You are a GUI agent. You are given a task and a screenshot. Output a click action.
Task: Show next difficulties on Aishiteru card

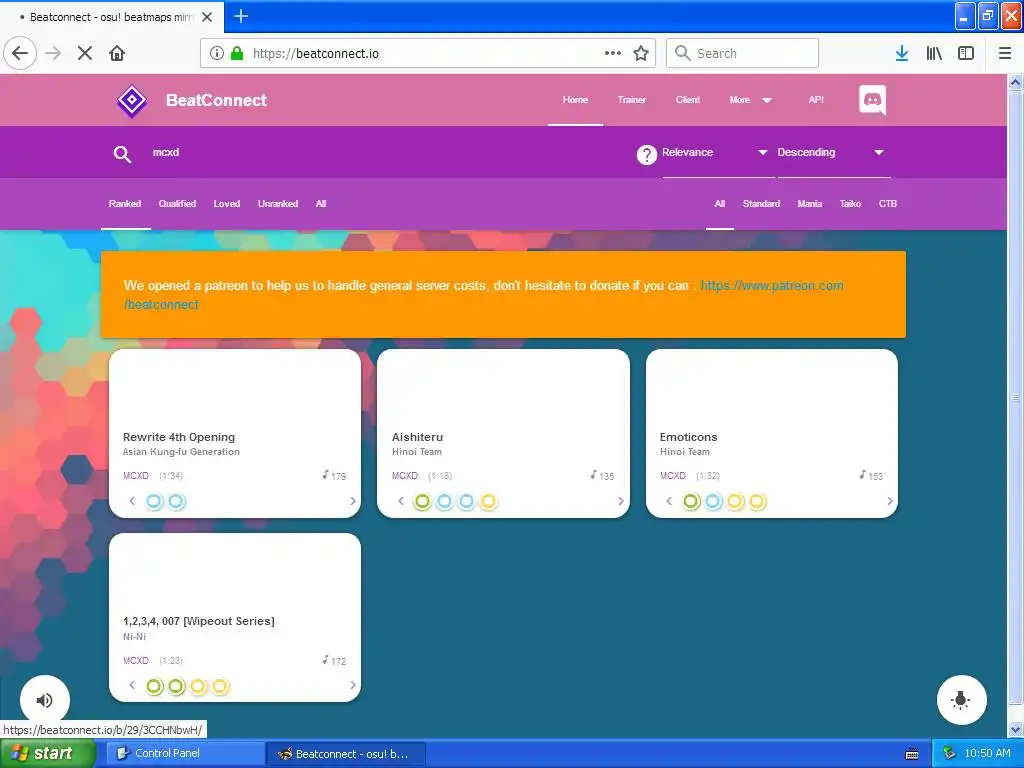click(620, 501)
